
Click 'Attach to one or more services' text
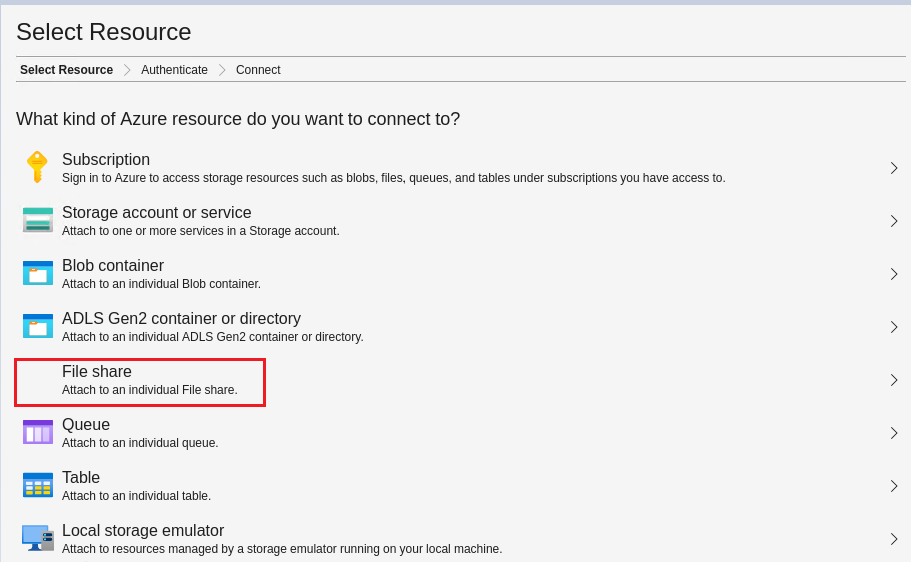[201, 231]
